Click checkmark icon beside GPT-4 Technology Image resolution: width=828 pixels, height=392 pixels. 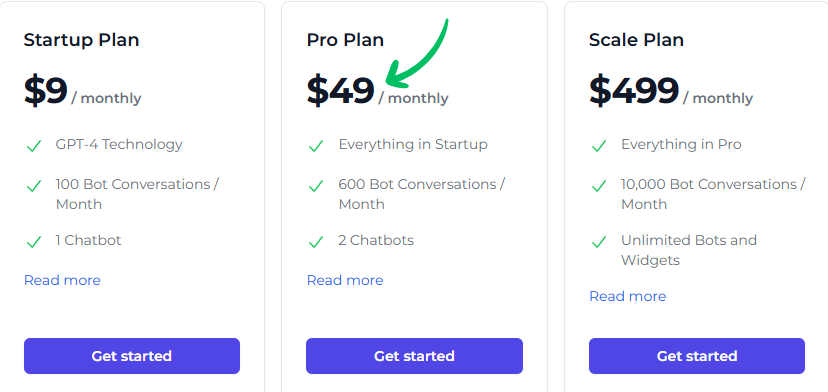(x=34, y=146)
